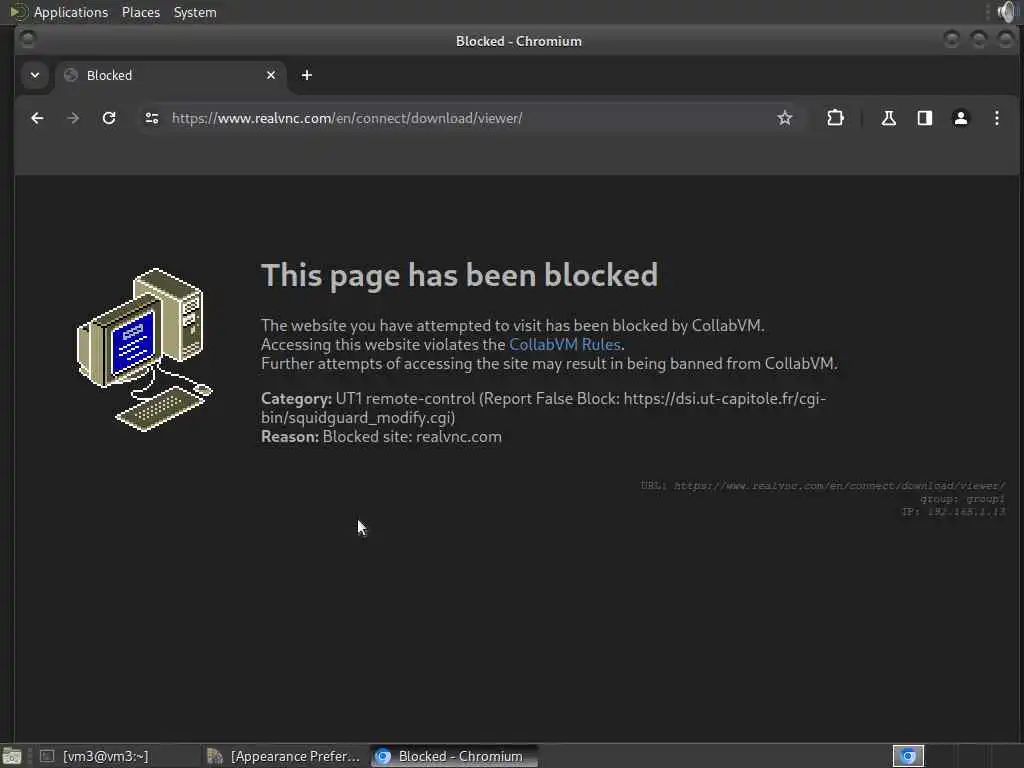Click the window menu button on the title bar
Viewport: 1024px width, 768px height.
27,40
